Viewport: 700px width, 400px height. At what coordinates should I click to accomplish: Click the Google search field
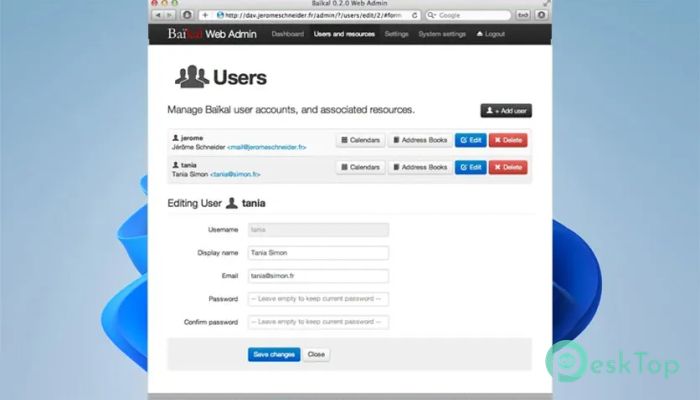pos(468,15)
